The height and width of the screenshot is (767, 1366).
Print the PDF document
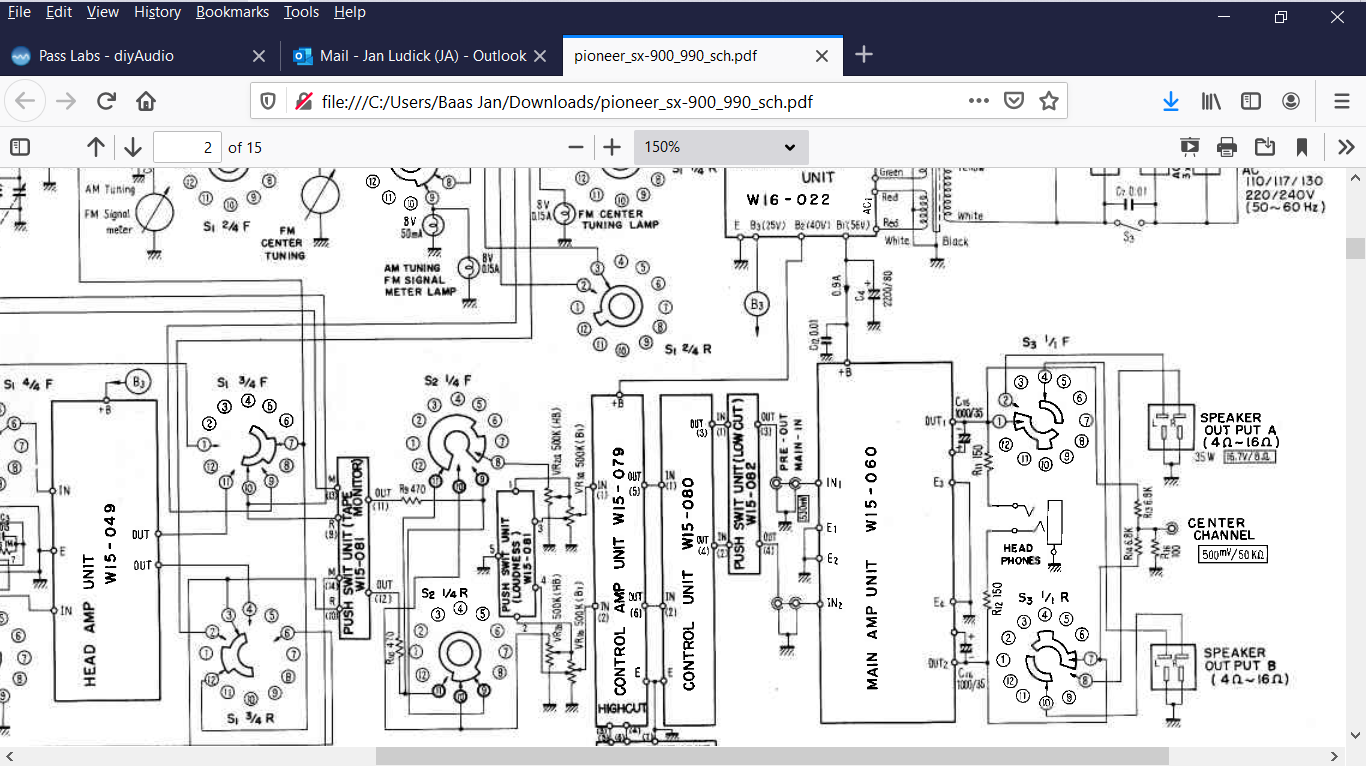coord(1227,147)
